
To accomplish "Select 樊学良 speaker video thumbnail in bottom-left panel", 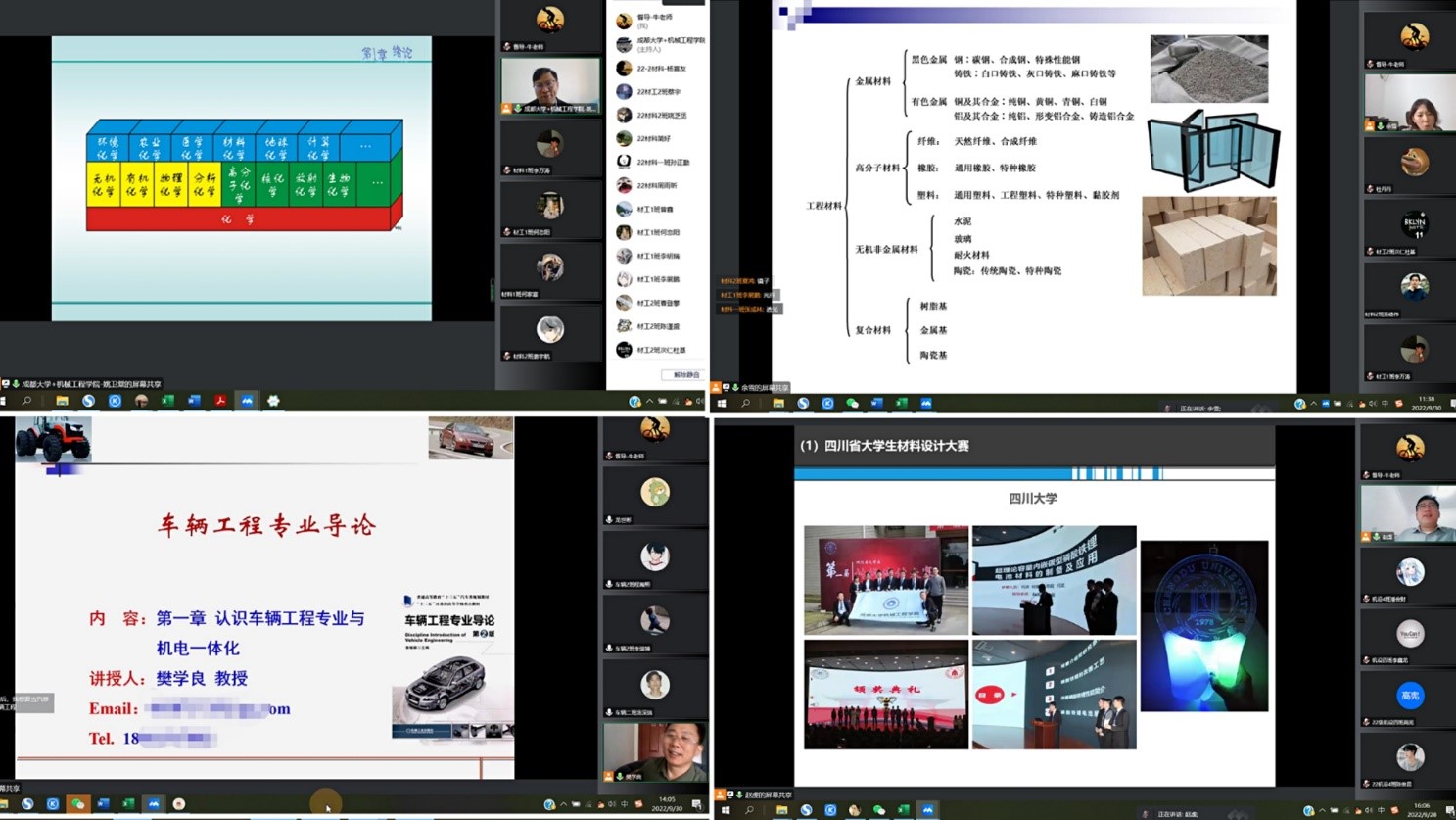I will point(655,751).
